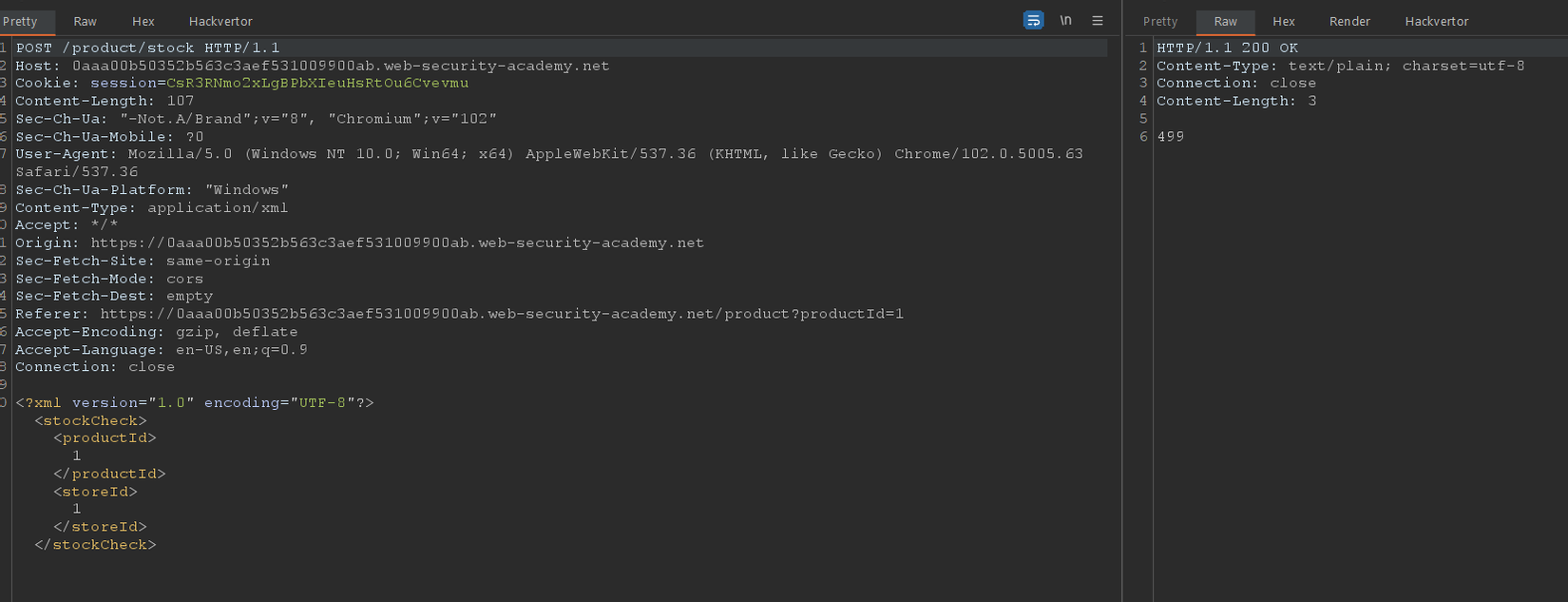The width and height of the screenshot is (1568, 602).
Task: Click the show non-printable characters \n icon
Action: (1066, 20)
